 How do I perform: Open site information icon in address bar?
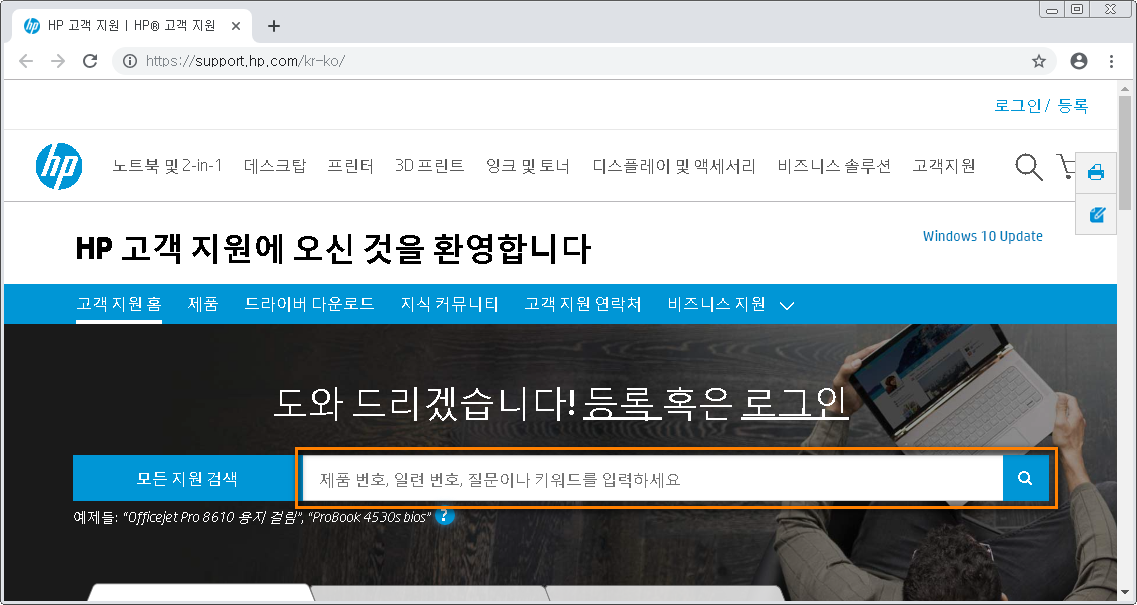(130, 61)
